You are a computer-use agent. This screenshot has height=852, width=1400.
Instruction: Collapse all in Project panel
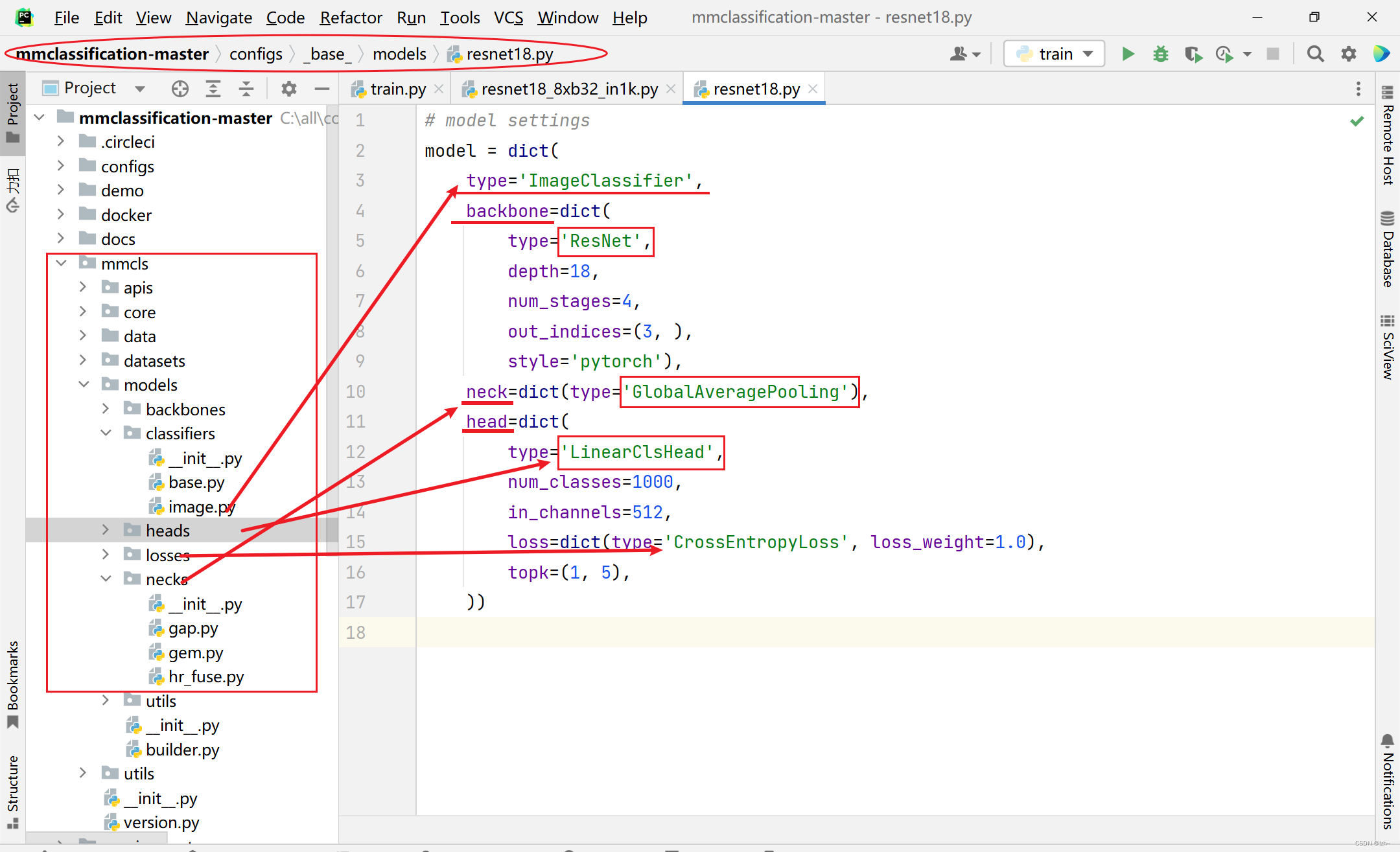pos(246,89)
